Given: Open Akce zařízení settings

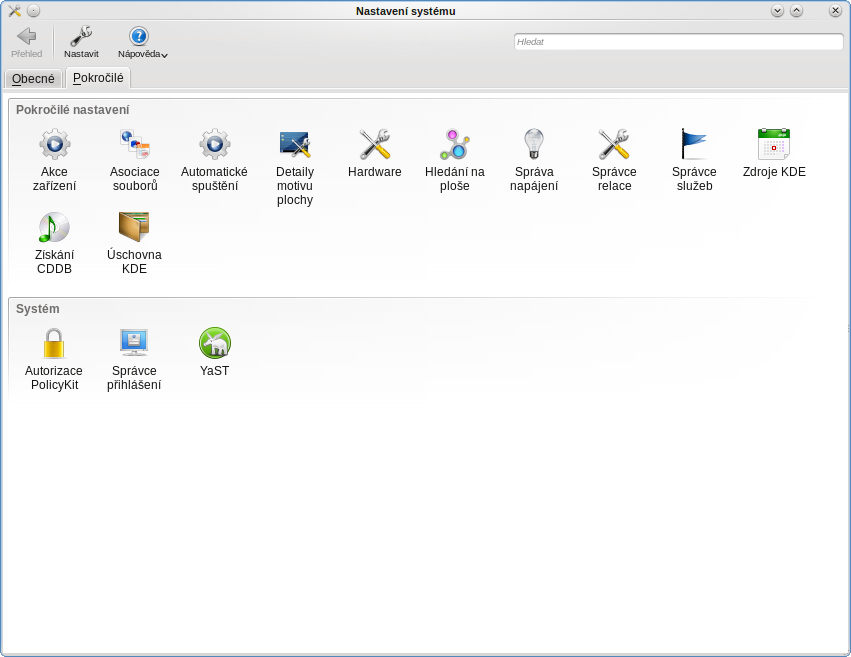Looking at the screenshot, I should coord(54,160).
